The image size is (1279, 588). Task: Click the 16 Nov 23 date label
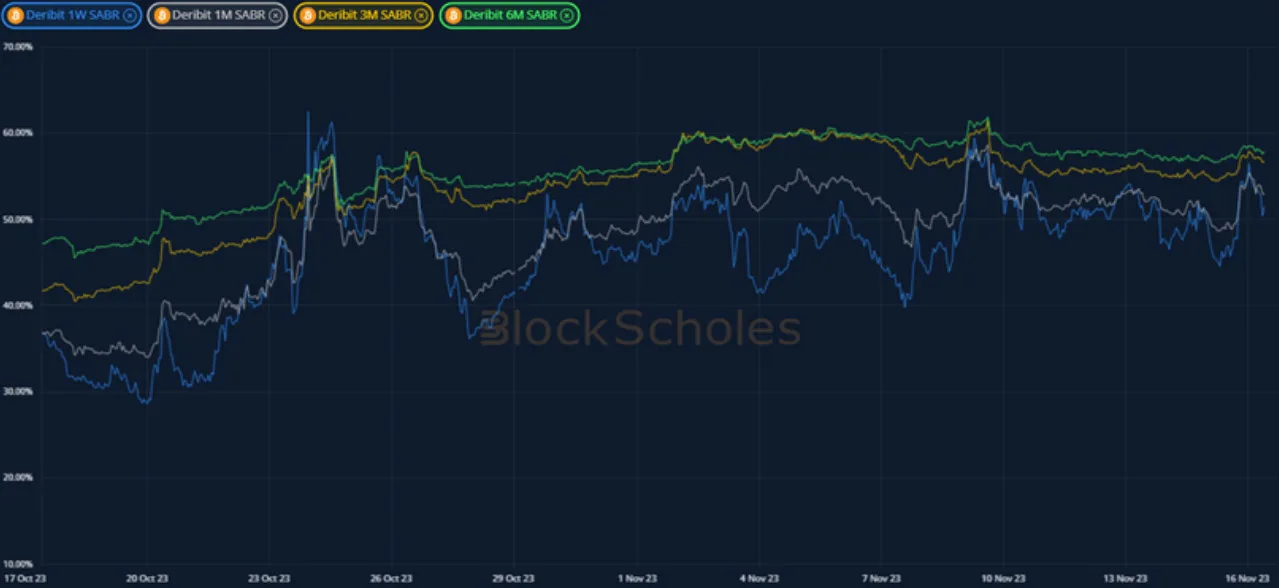coord(1248,579)
